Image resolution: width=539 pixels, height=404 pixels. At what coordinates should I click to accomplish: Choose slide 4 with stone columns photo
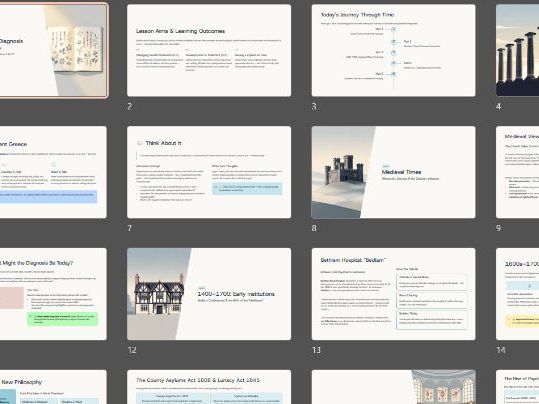click(517, 50)
